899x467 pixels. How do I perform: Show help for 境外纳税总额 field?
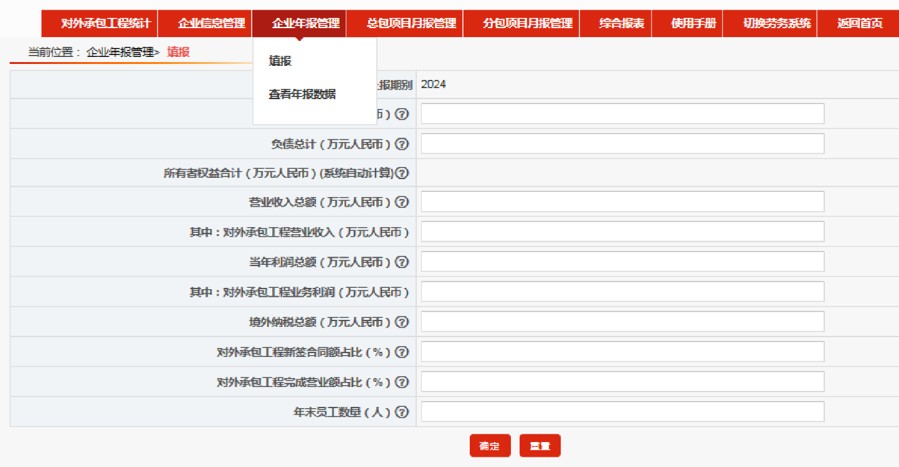pos(403,322)
